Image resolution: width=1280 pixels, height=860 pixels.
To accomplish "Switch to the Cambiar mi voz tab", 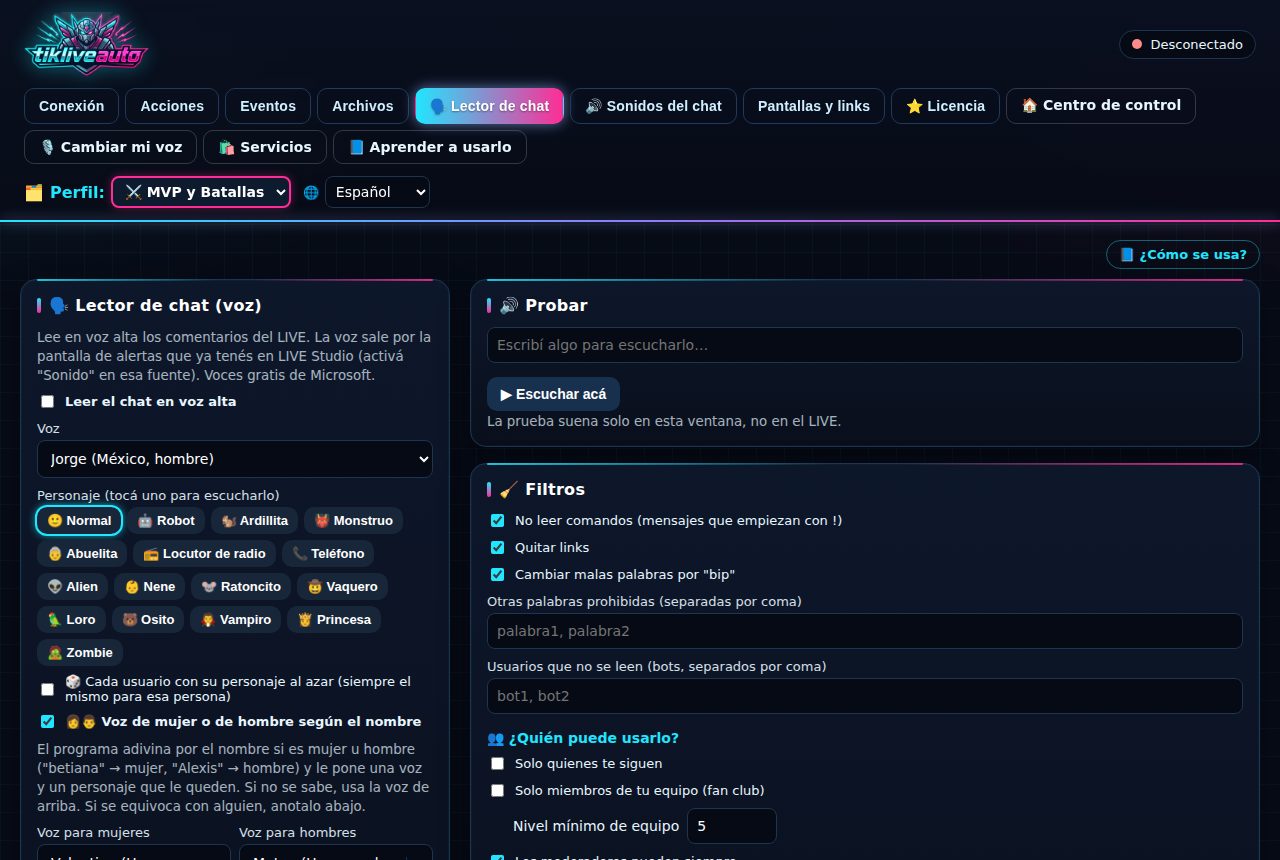I will click(x=111, y=147).
